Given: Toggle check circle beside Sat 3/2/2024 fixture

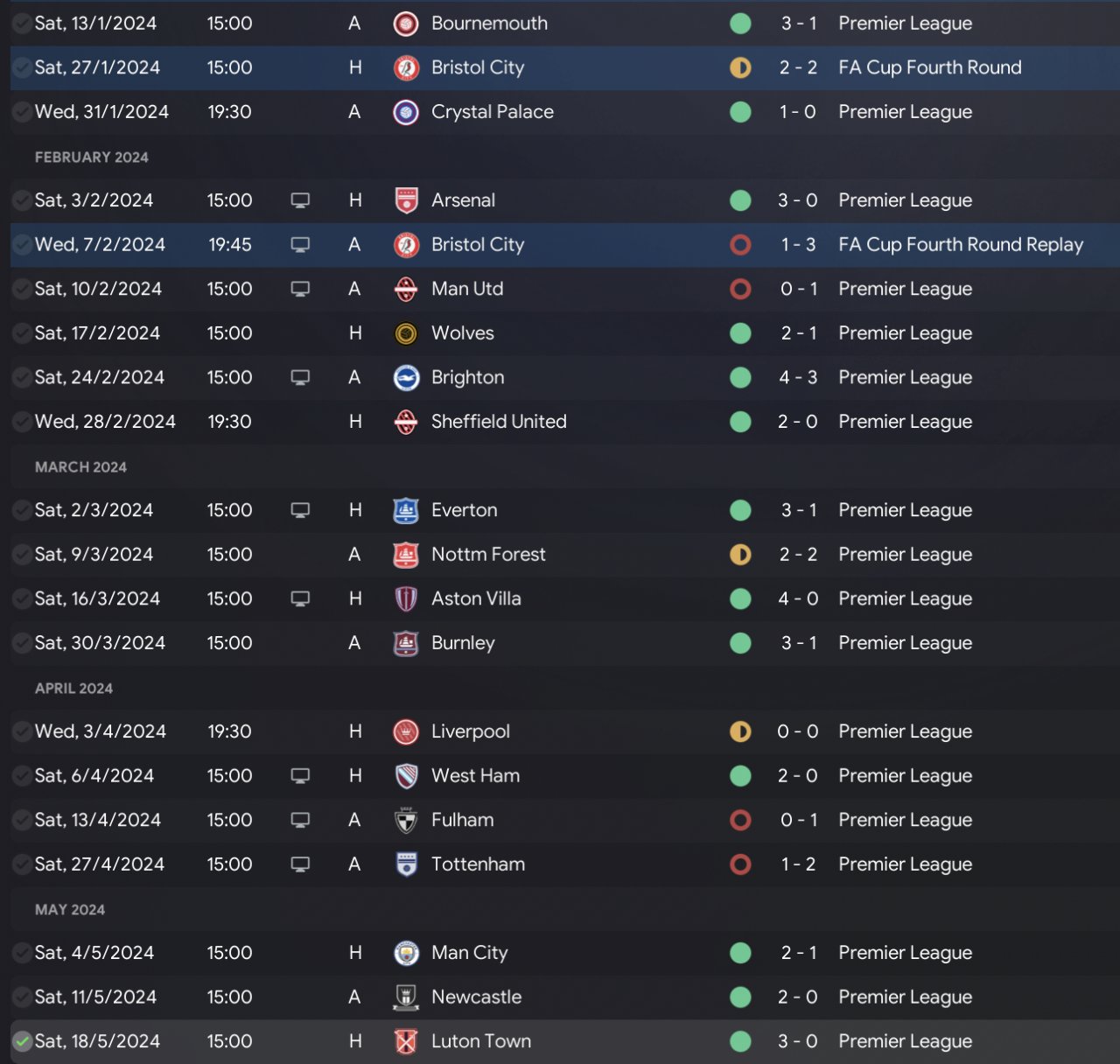Looking at the screenshot, I should pos(22,201).
